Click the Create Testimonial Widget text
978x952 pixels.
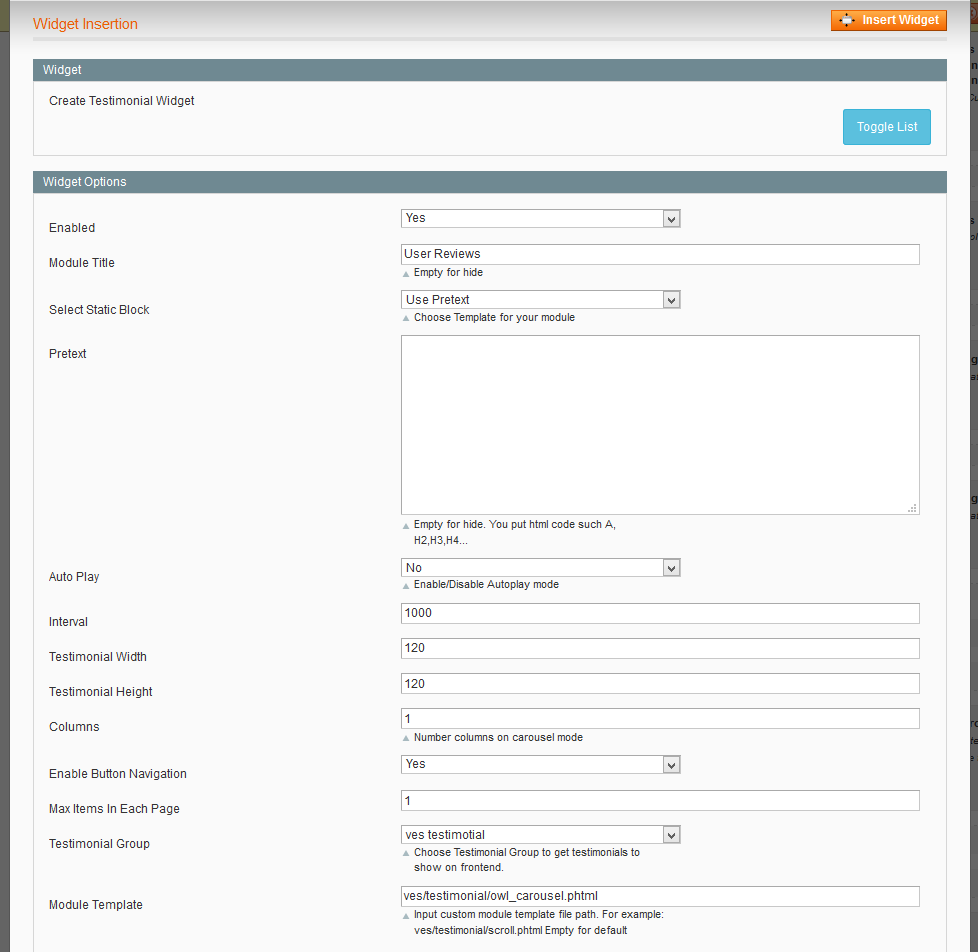[x=122, y=101]
